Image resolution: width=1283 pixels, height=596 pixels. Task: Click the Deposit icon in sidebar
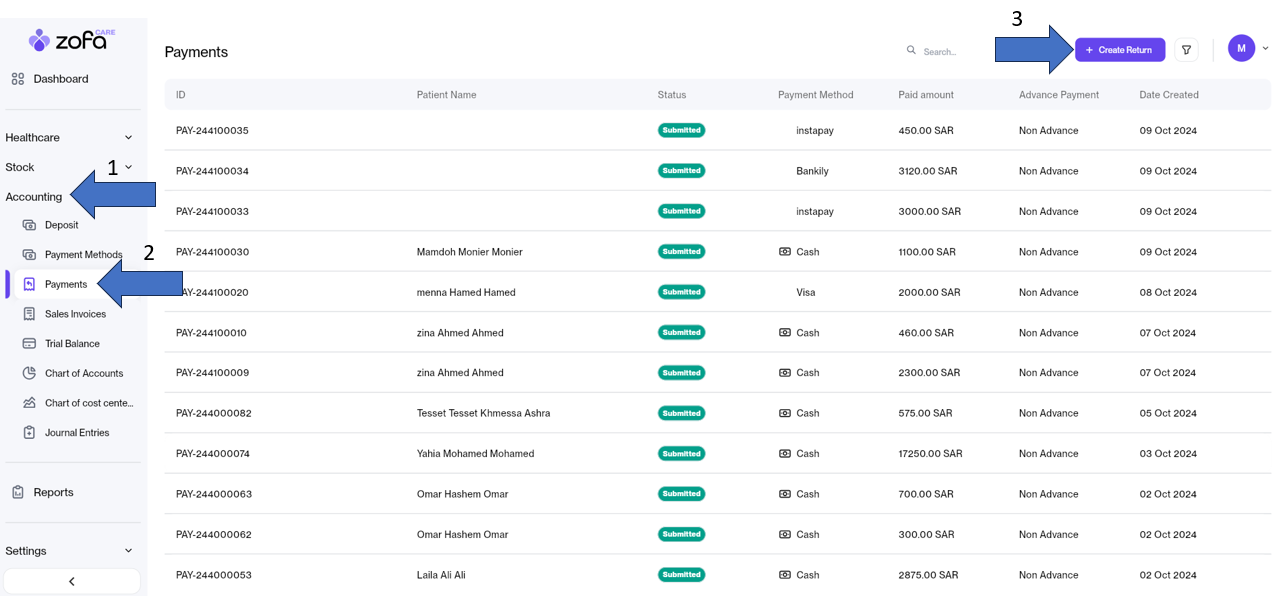(x=29, y=225)
